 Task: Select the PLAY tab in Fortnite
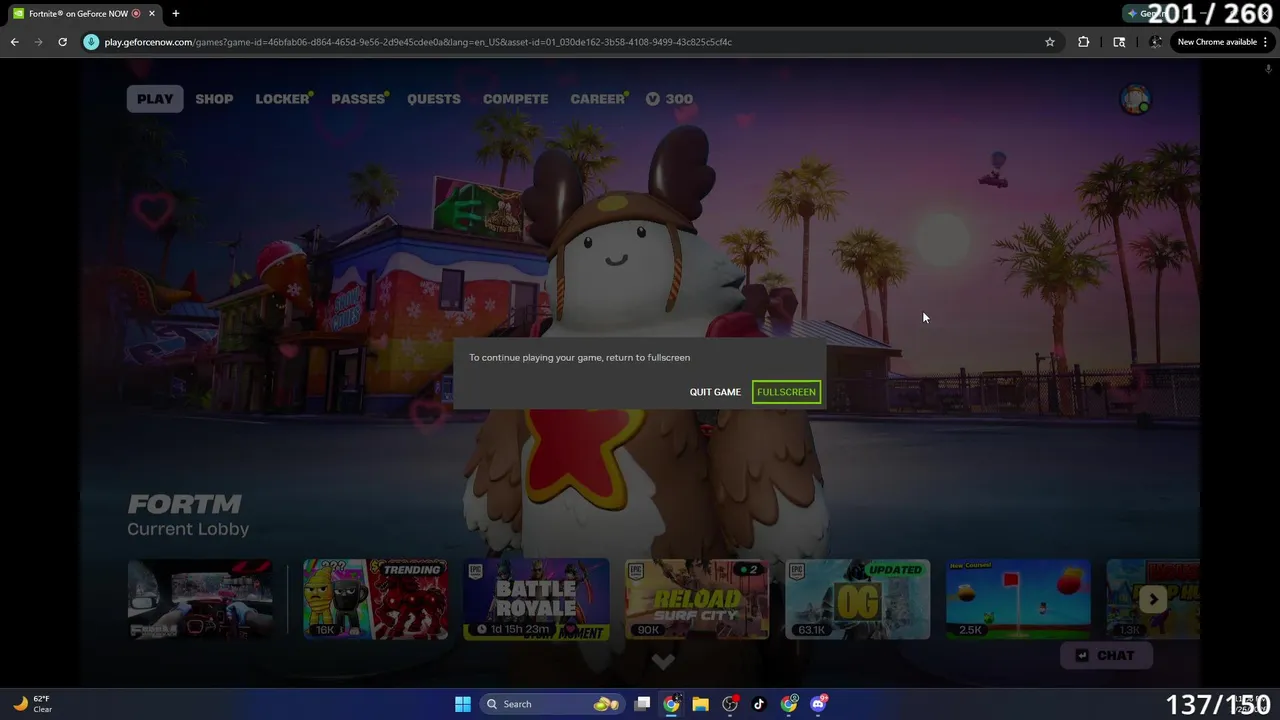coord(155,99)
